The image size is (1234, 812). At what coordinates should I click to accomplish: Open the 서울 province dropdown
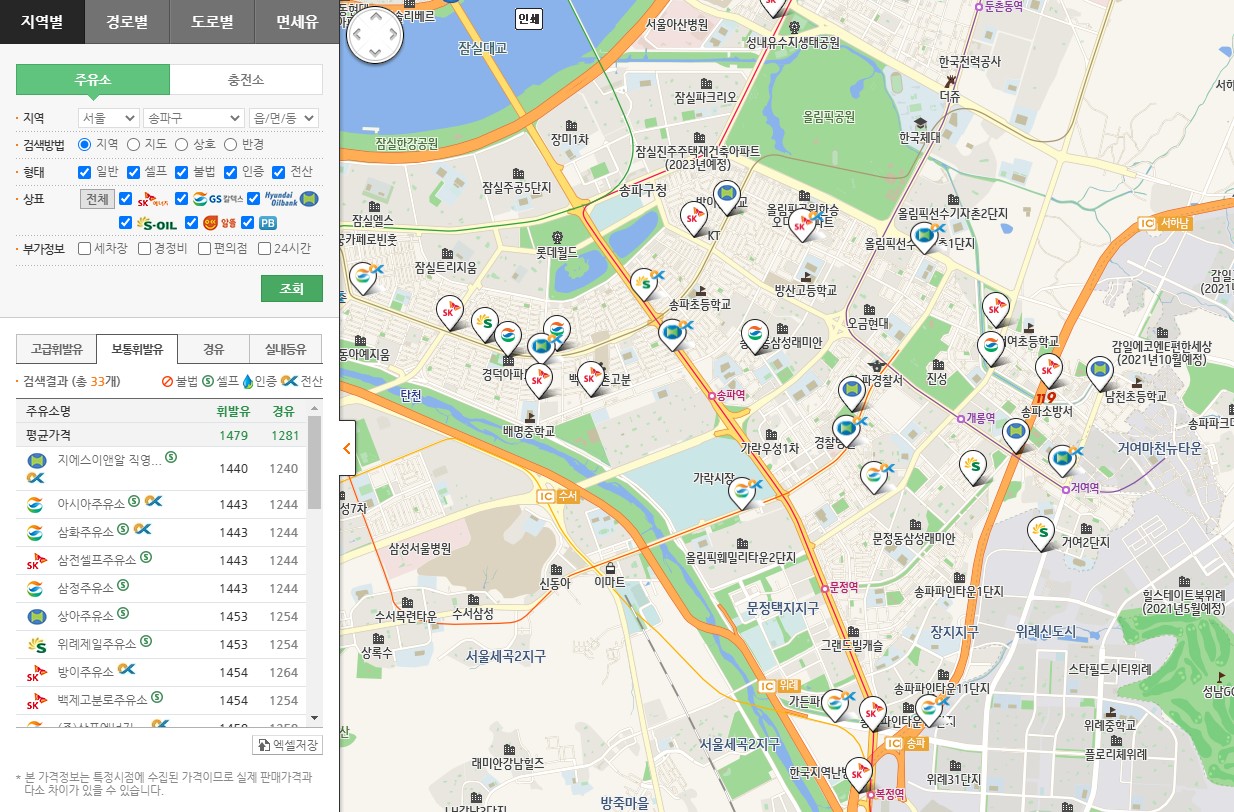108,118
